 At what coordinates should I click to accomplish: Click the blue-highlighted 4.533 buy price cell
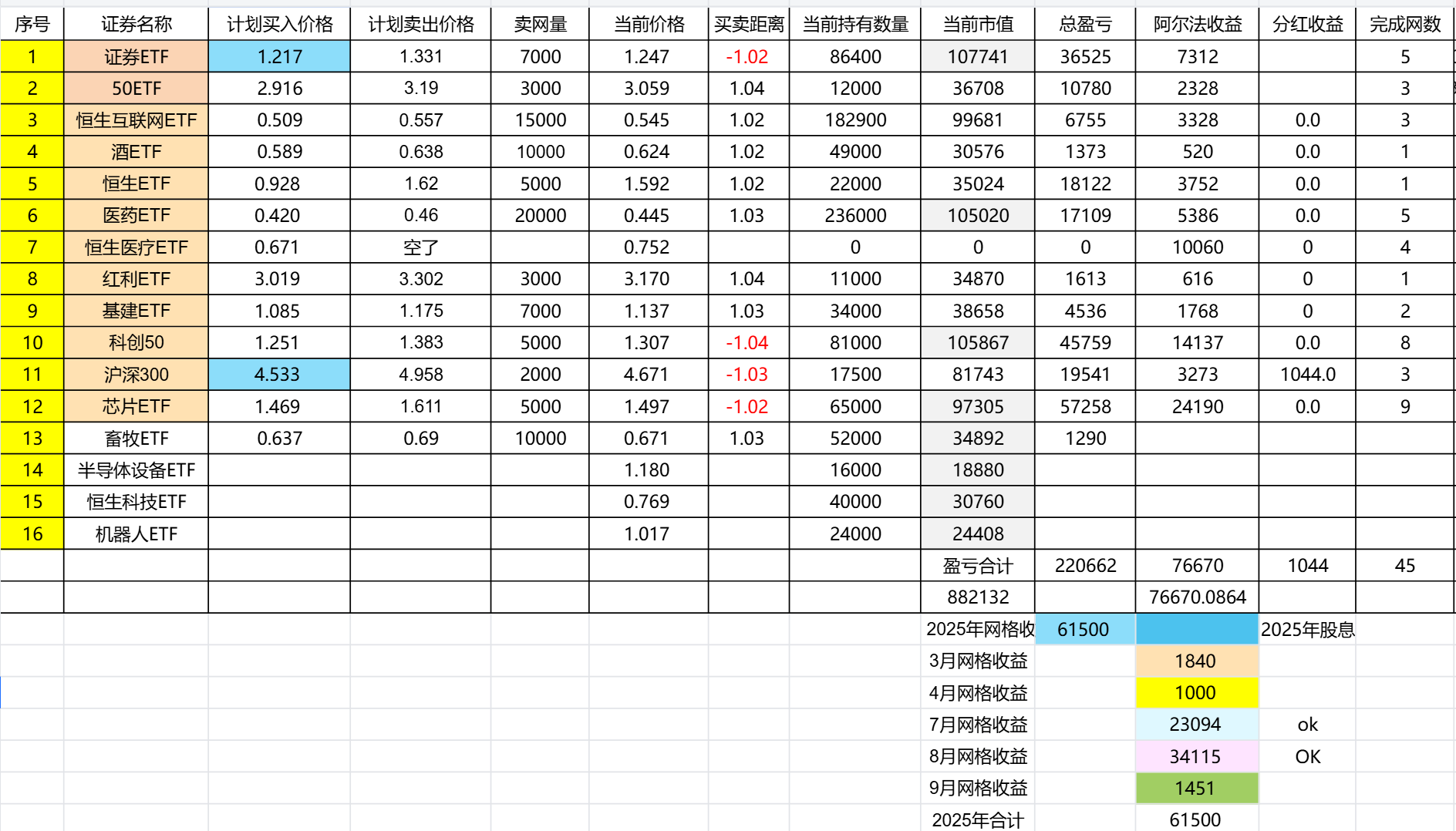click(279, 375)
